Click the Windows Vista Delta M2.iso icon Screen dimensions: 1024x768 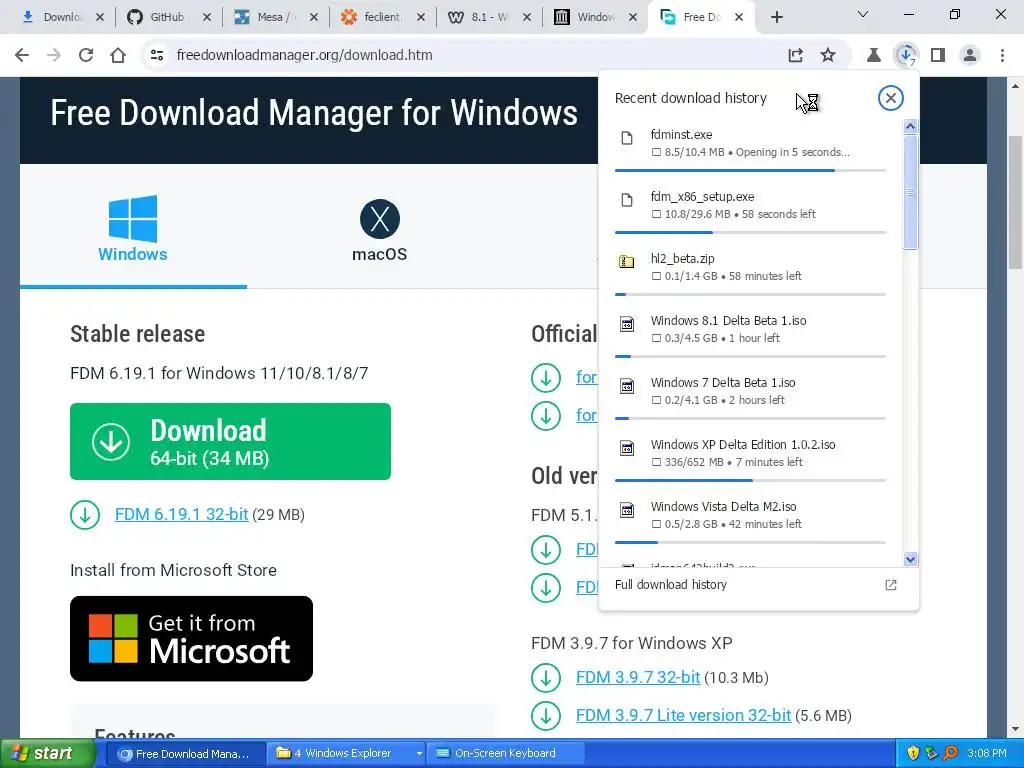pos(627,510)
